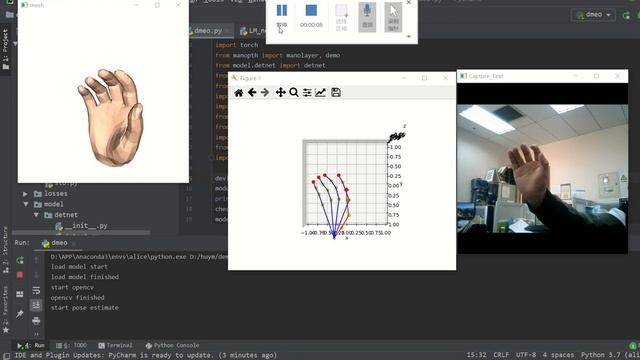Open restore layout icon in Run panel

[x=20, y=294]
